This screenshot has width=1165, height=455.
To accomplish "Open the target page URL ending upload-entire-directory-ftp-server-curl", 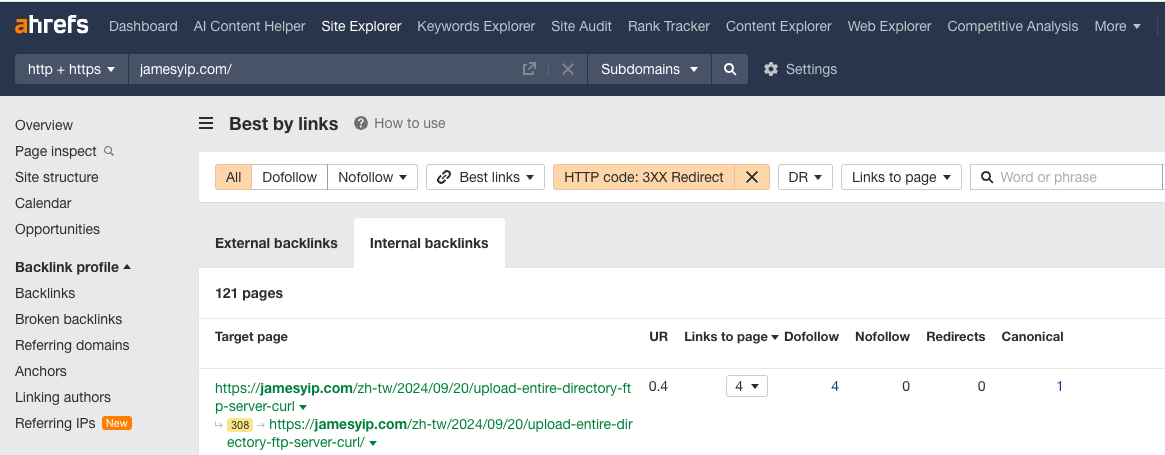I will point(423,397).
